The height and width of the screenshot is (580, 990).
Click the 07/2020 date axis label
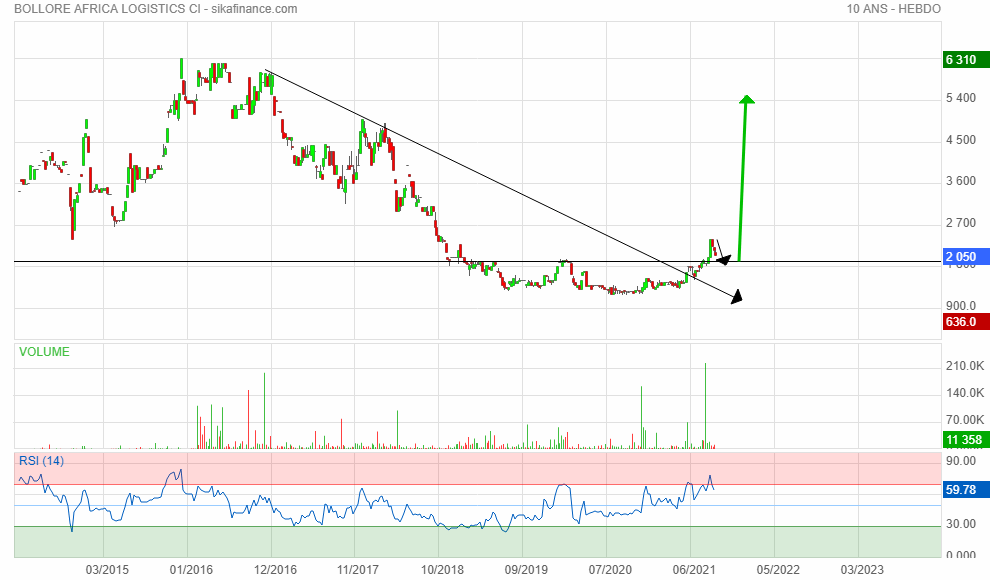pyautogui.click(x=610, y=570)
